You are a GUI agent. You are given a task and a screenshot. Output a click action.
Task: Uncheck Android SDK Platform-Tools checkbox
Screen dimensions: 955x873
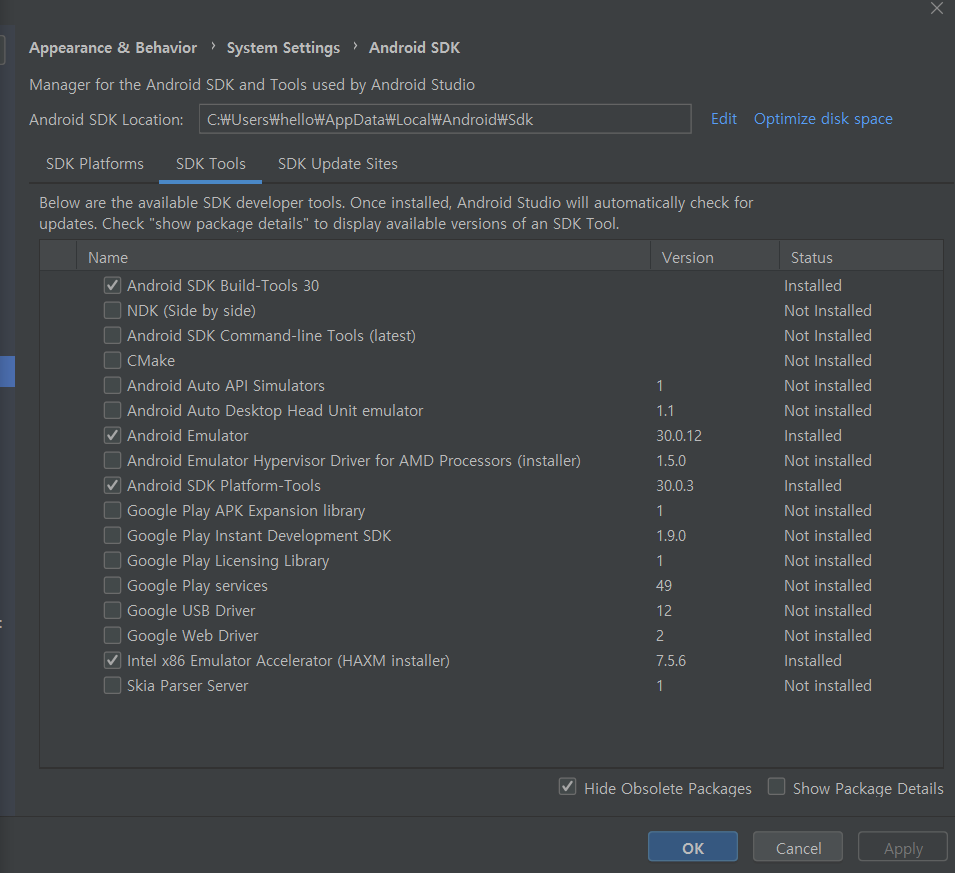tap(112, 485)
